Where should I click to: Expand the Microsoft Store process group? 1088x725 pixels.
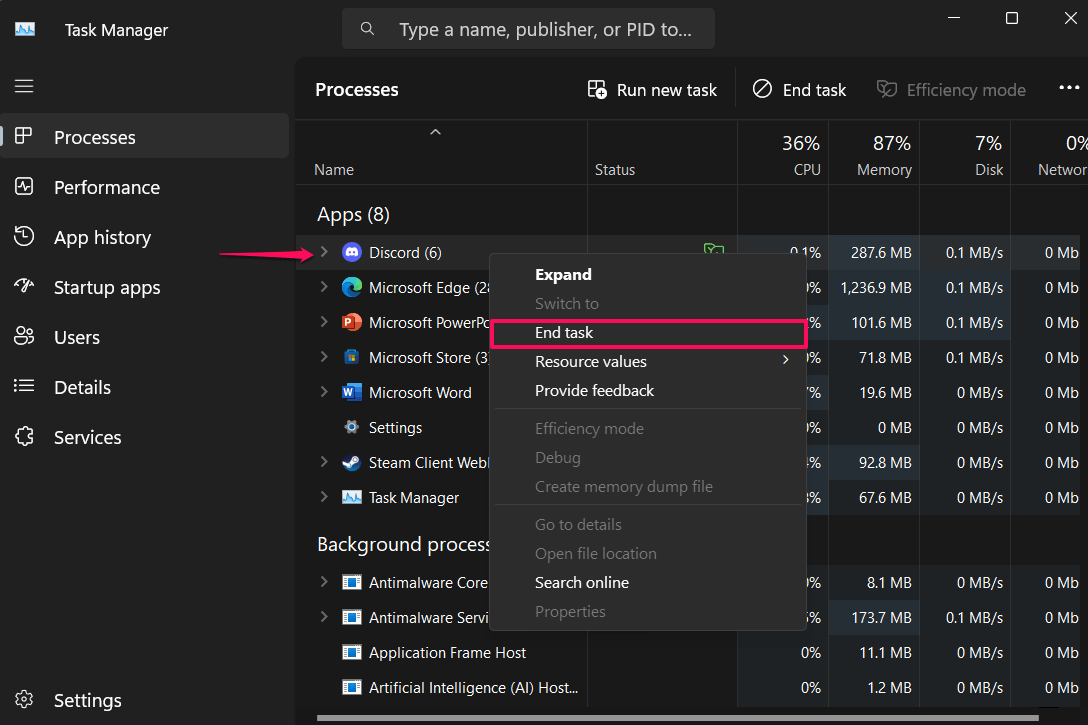[324, 357]
